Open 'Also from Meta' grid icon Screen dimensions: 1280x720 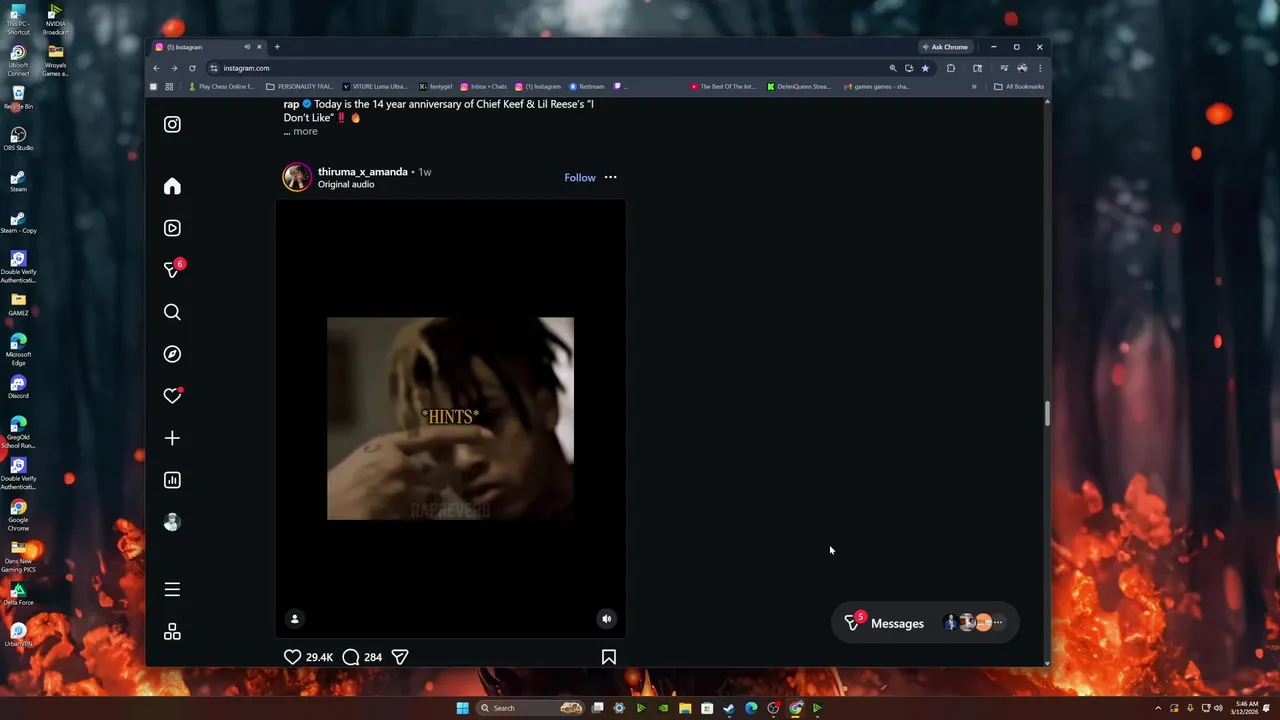click(x=172, y=632)
